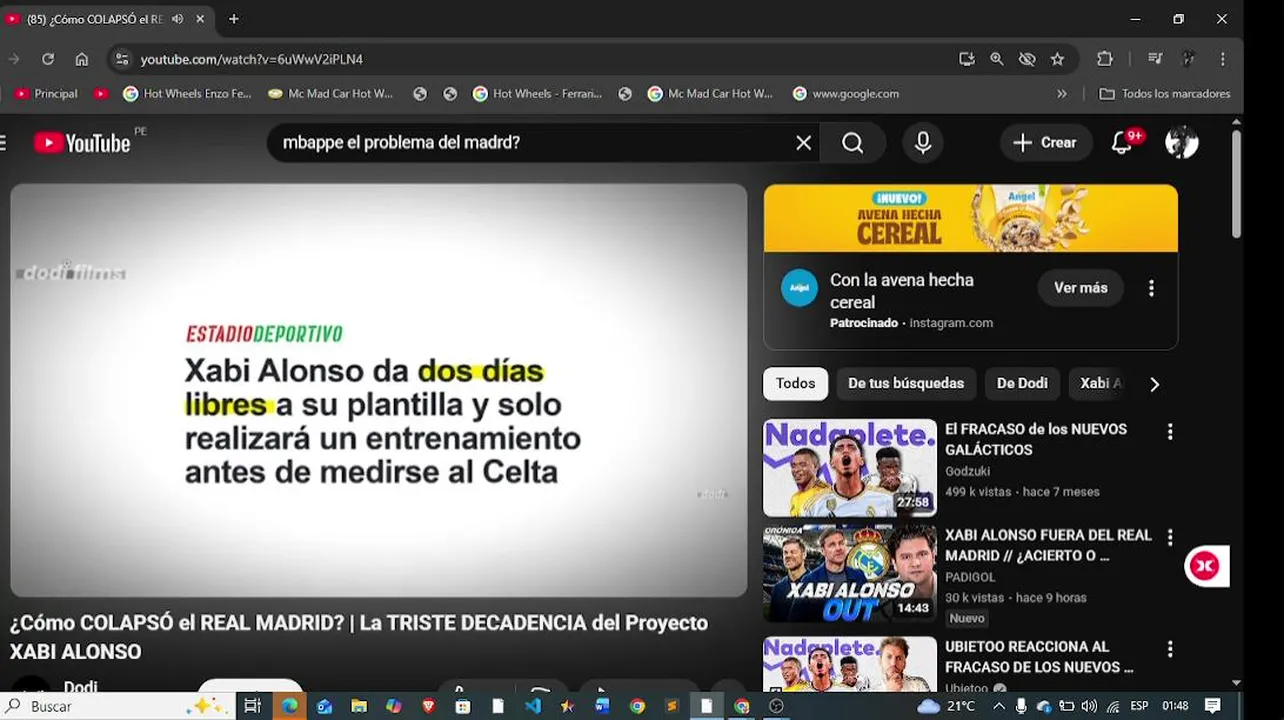The image size is (1284, 720).
Task: Open YouTube notifications bell
Action: point(1122,143)
